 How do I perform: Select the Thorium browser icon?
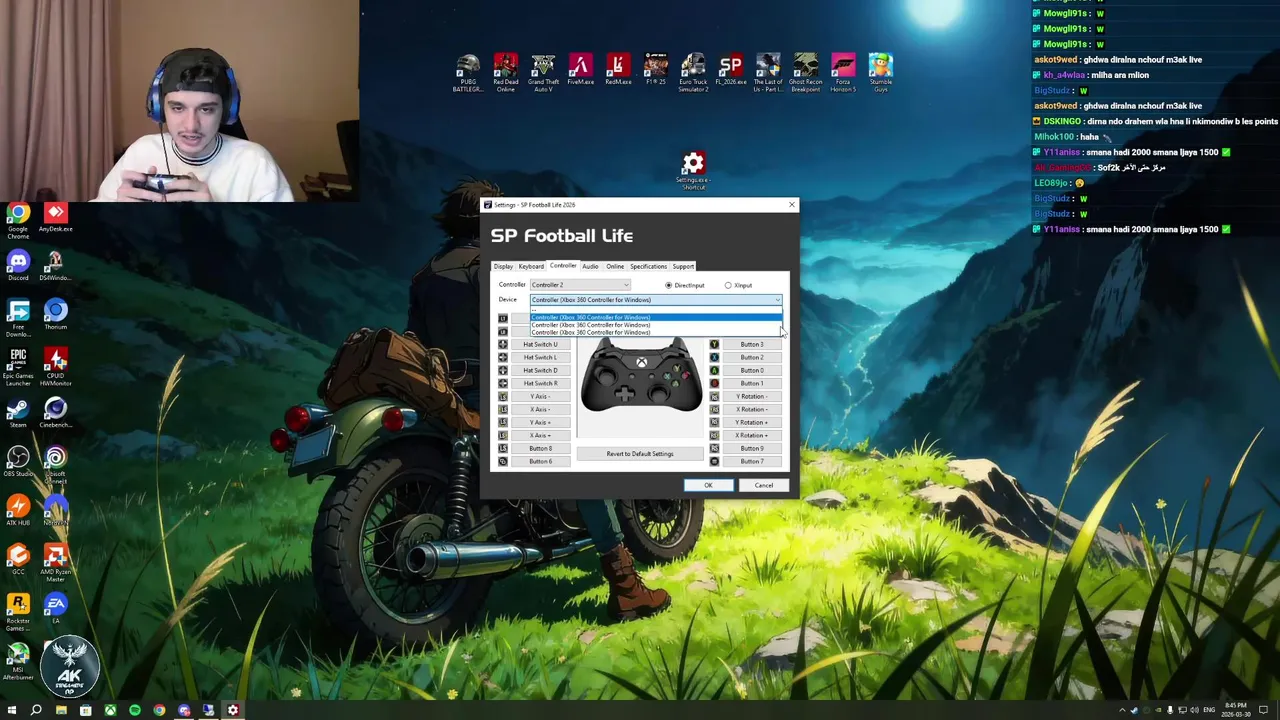click(55, 315)
